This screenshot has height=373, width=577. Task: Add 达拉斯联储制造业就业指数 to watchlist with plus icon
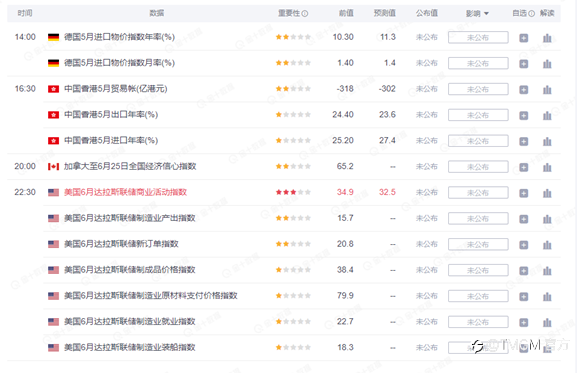[524, 323]
